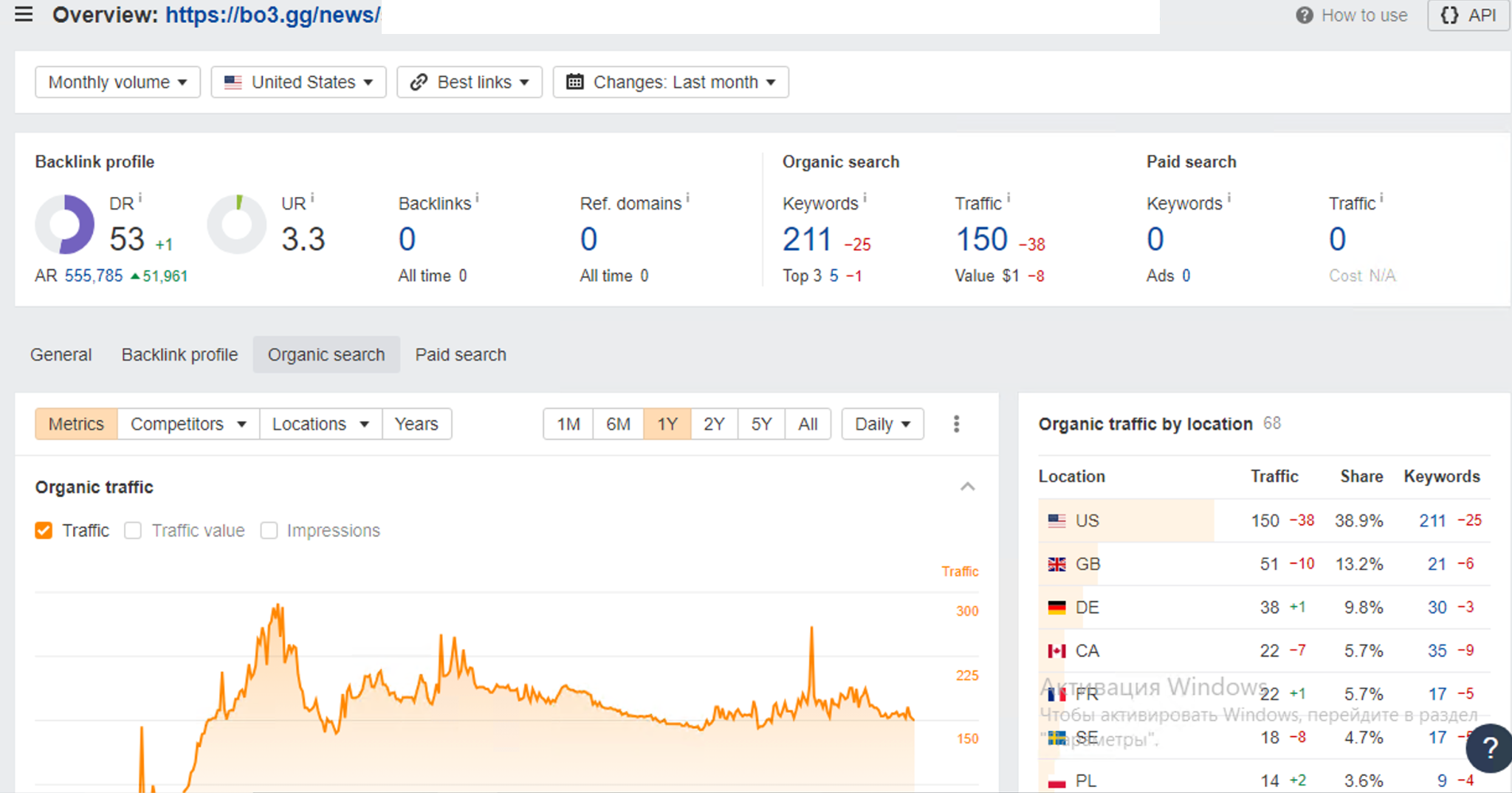The image size is (1512, 793).
Task: Open the hamburger navigation menu
Action: tap(24, 14)
